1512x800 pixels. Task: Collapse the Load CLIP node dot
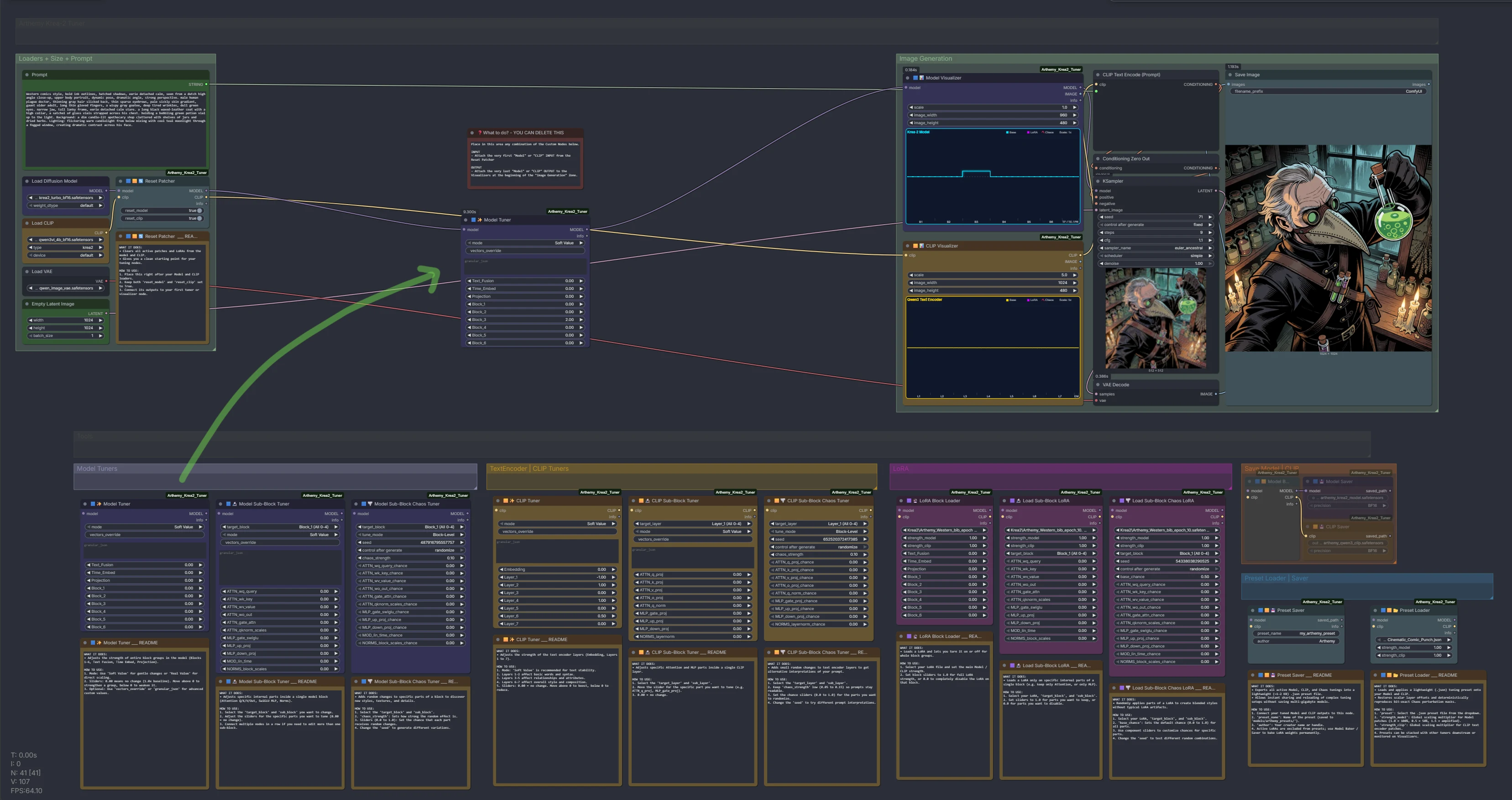[27, 223]
